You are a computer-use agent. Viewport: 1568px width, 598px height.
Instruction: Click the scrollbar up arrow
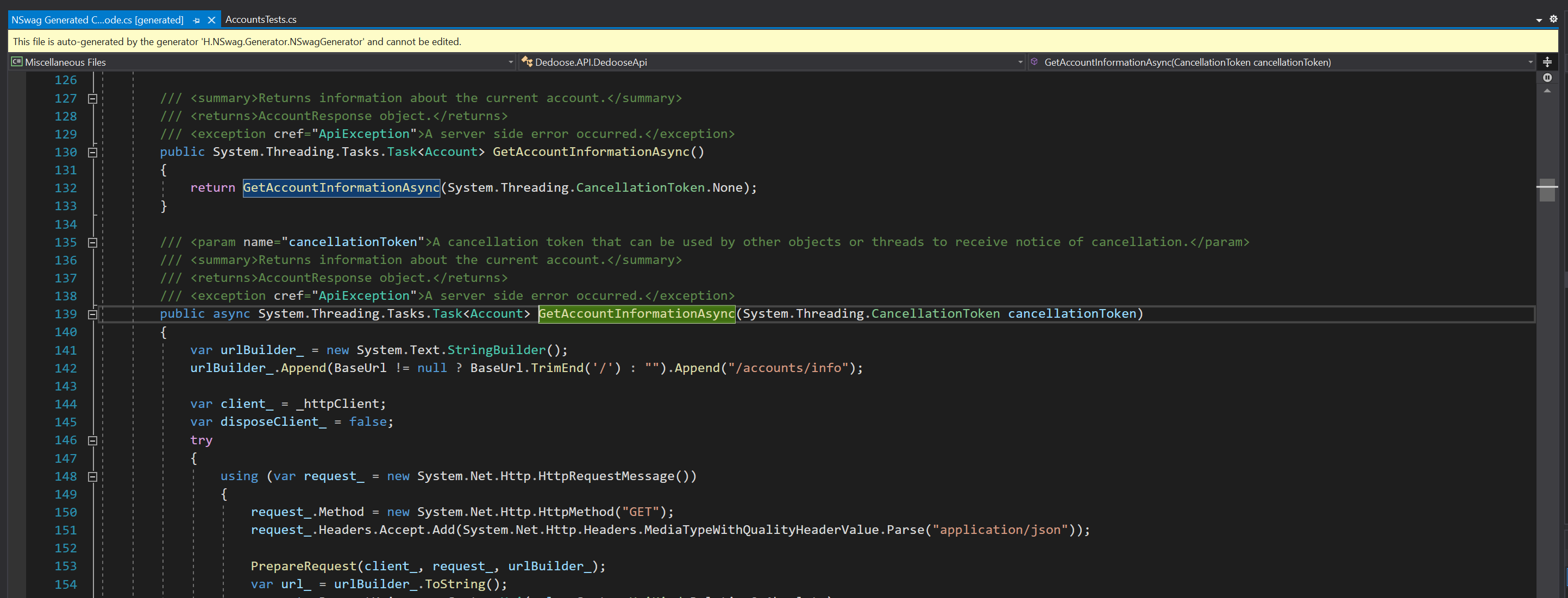[1547, 91]
